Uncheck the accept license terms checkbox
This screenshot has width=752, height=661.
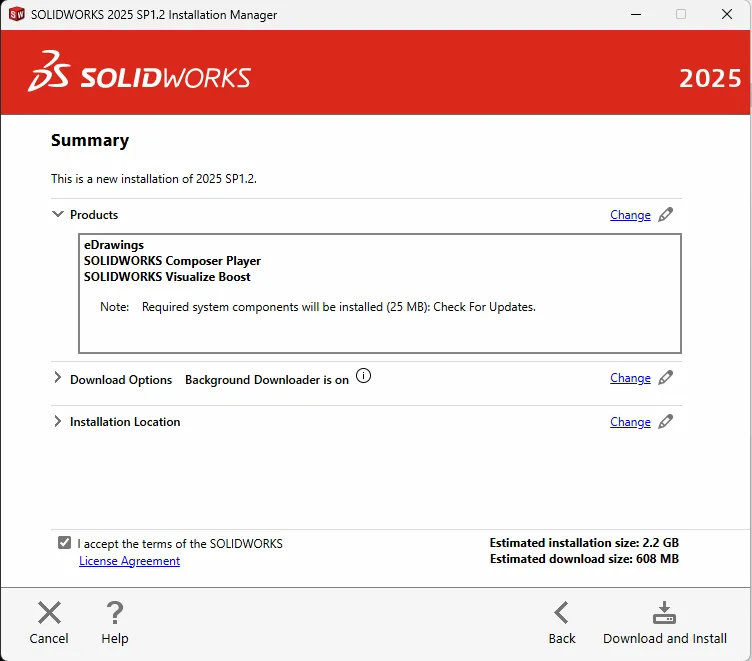pos(64,543)
